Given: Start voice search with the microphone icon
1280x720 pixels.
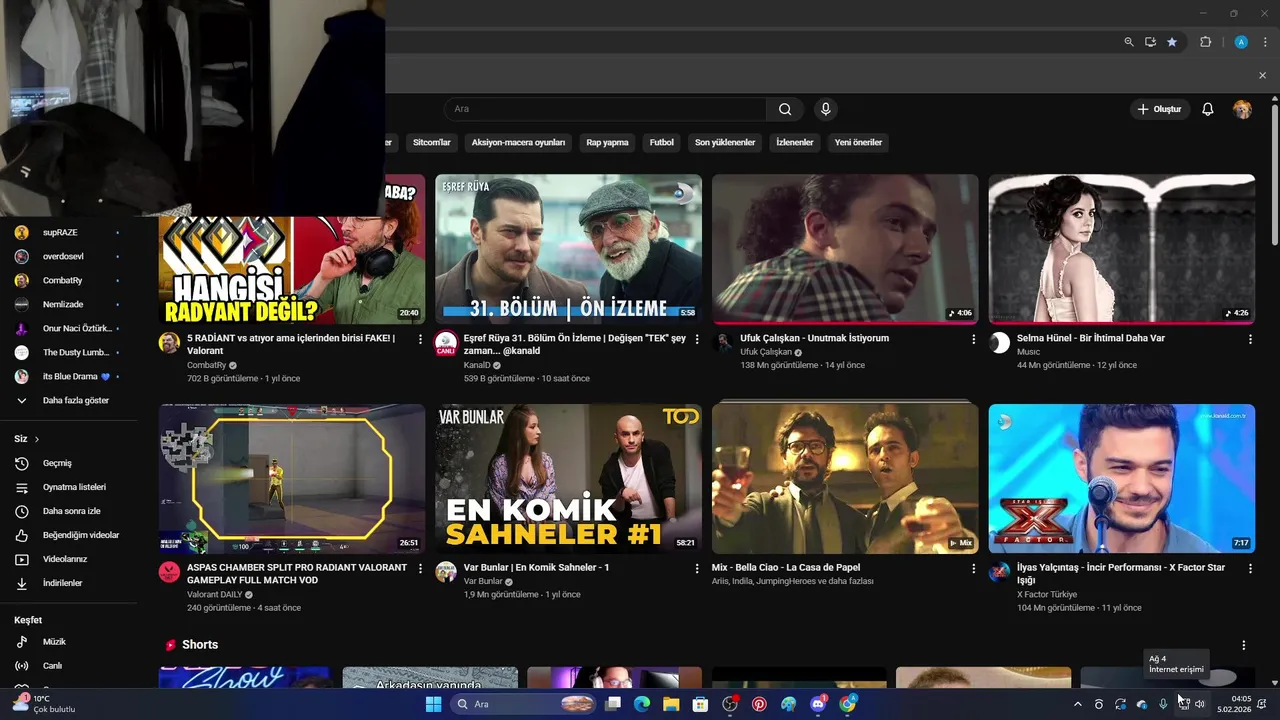Looking at the screenshot, I should click(x=825, y=109).
